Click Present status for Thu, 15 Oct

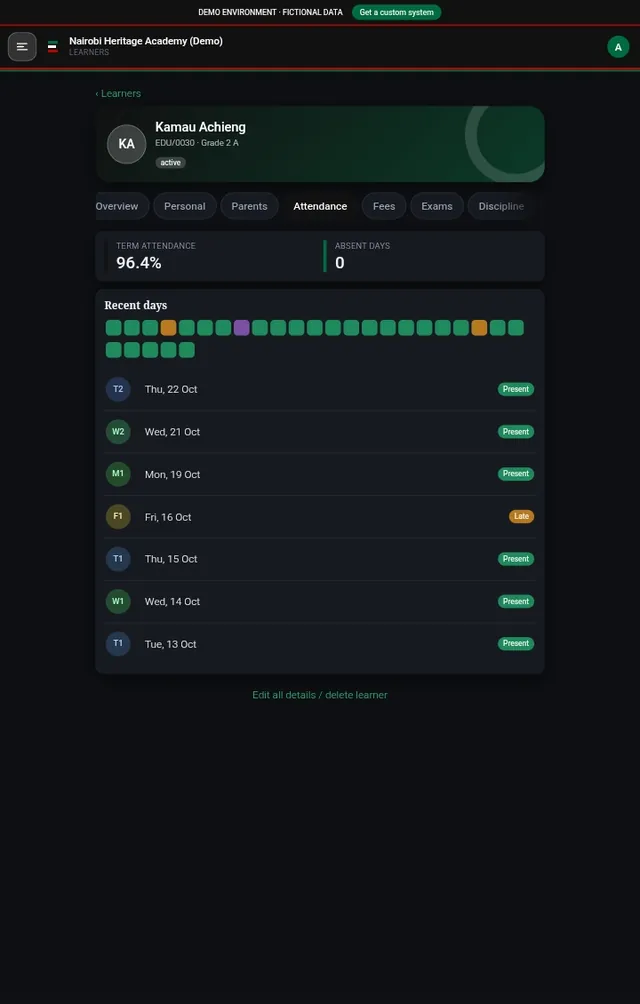pyautogui.click(x=516, y=559)
